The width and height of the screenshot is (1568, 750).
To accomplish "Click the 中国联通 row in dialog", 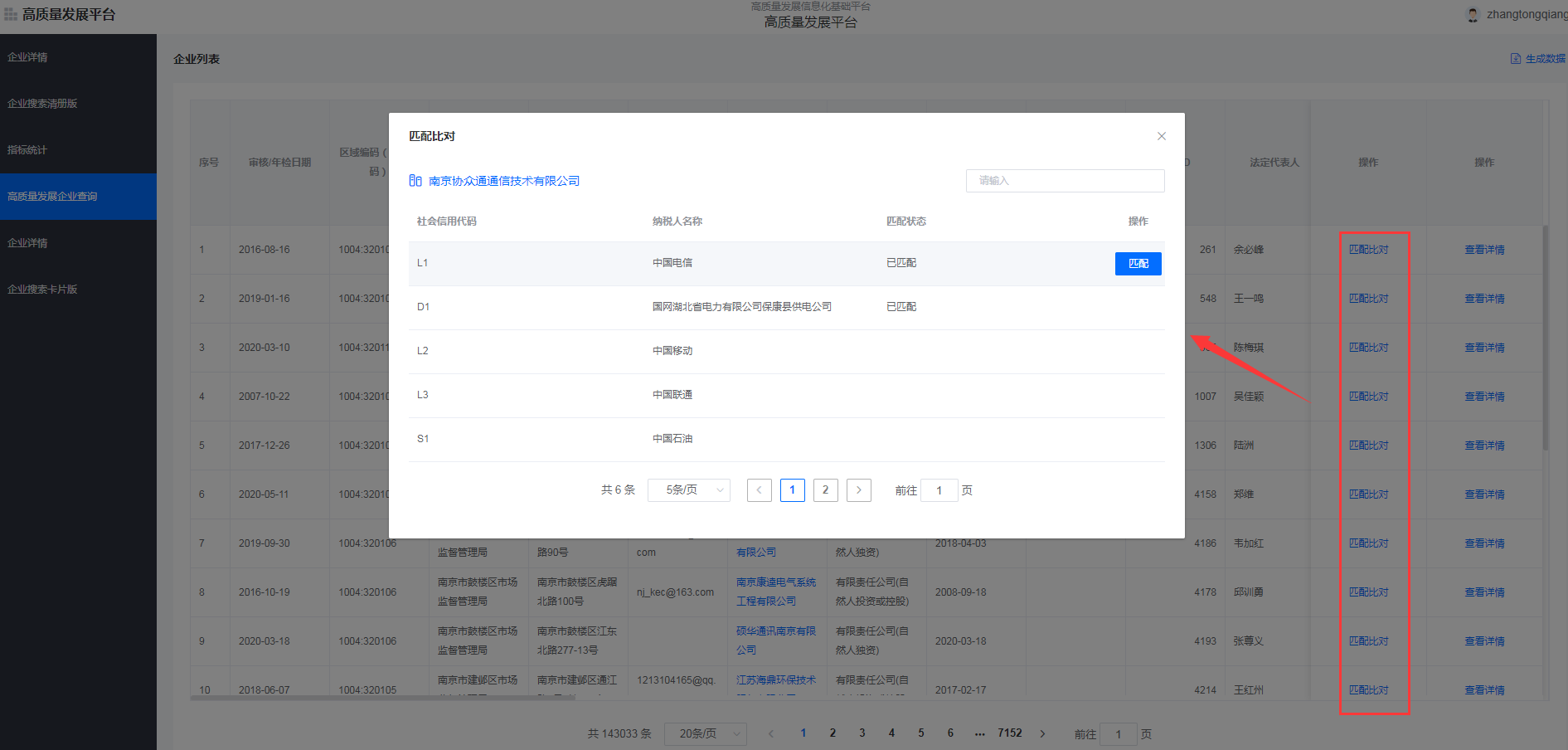I will coord(787,396).
